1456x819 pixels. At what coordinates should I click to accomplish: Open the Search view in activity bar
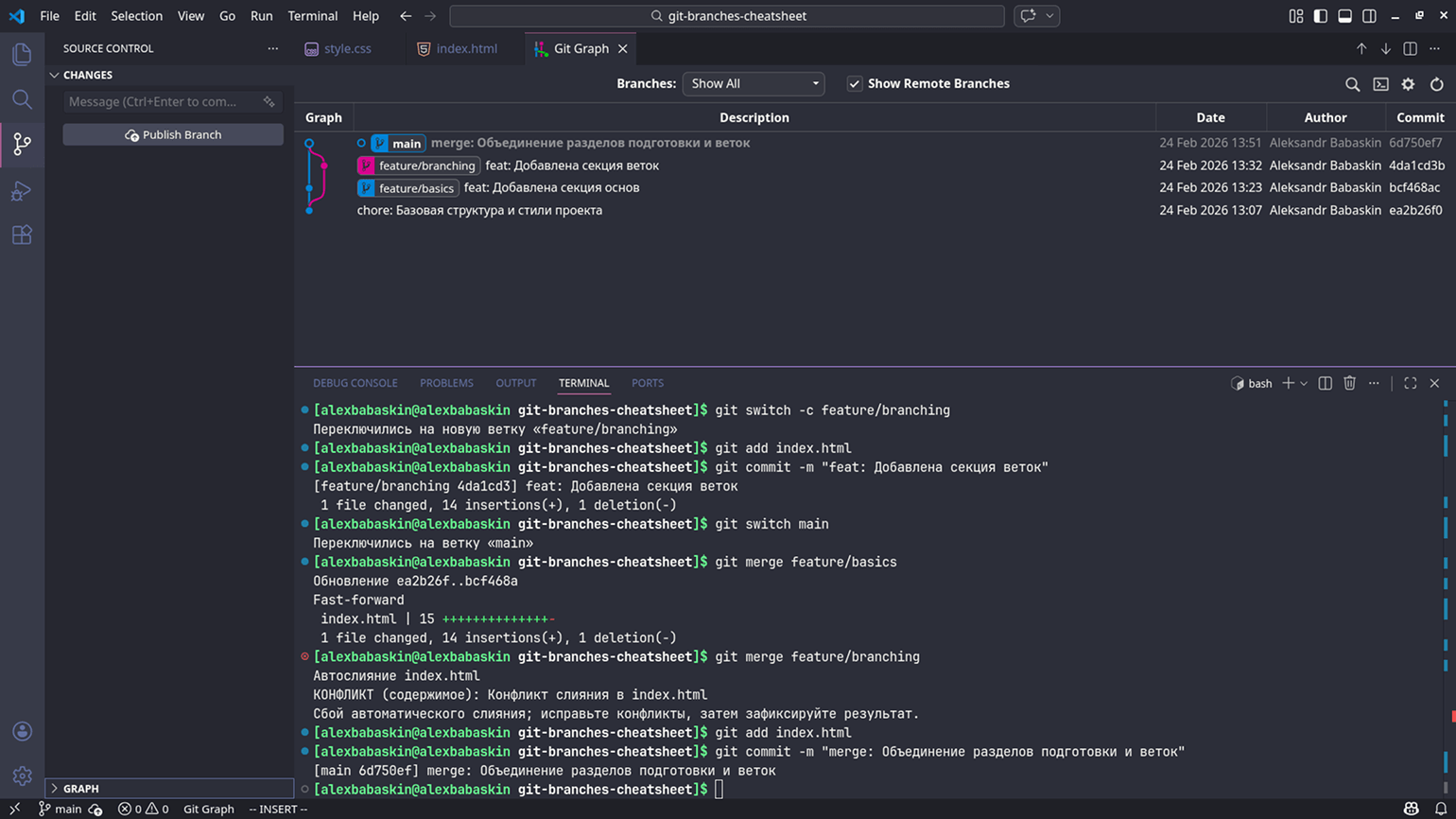tap(22, 99)
